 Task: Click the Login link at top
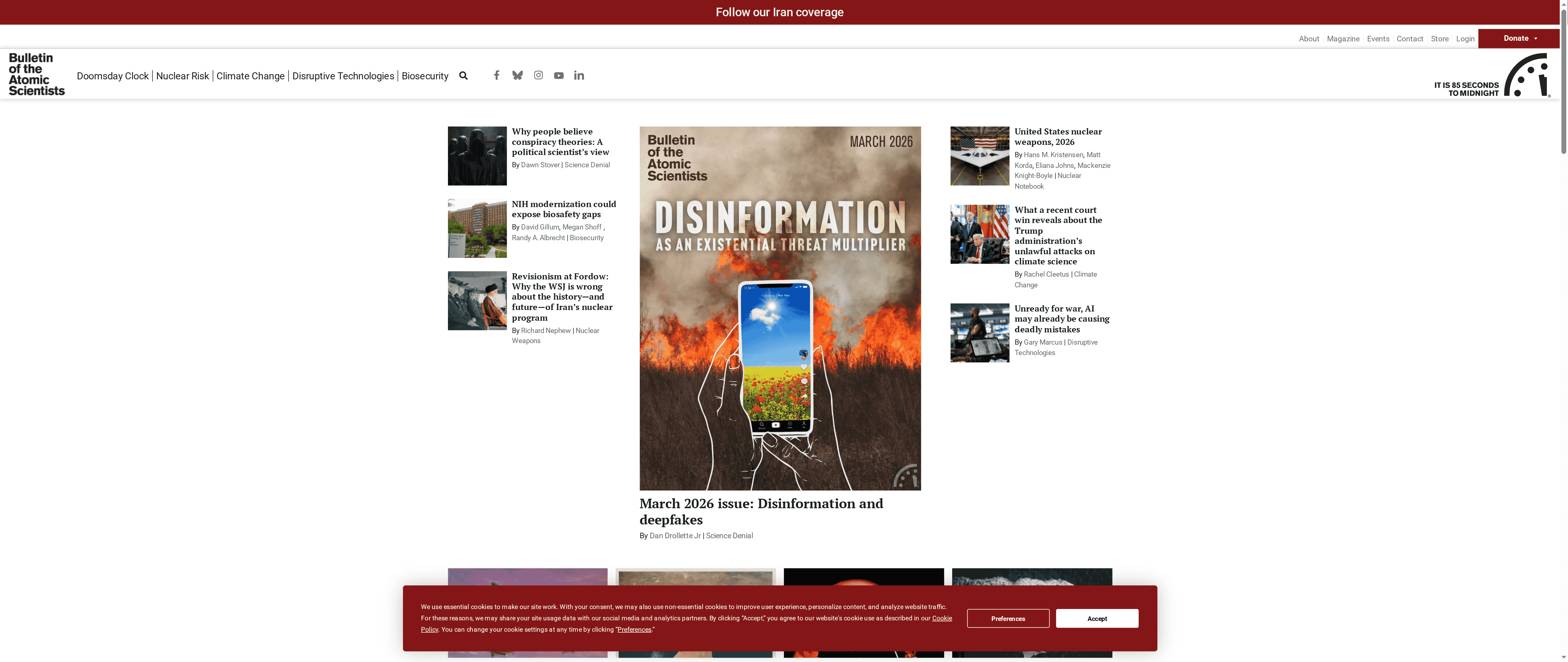(1465, 39)
